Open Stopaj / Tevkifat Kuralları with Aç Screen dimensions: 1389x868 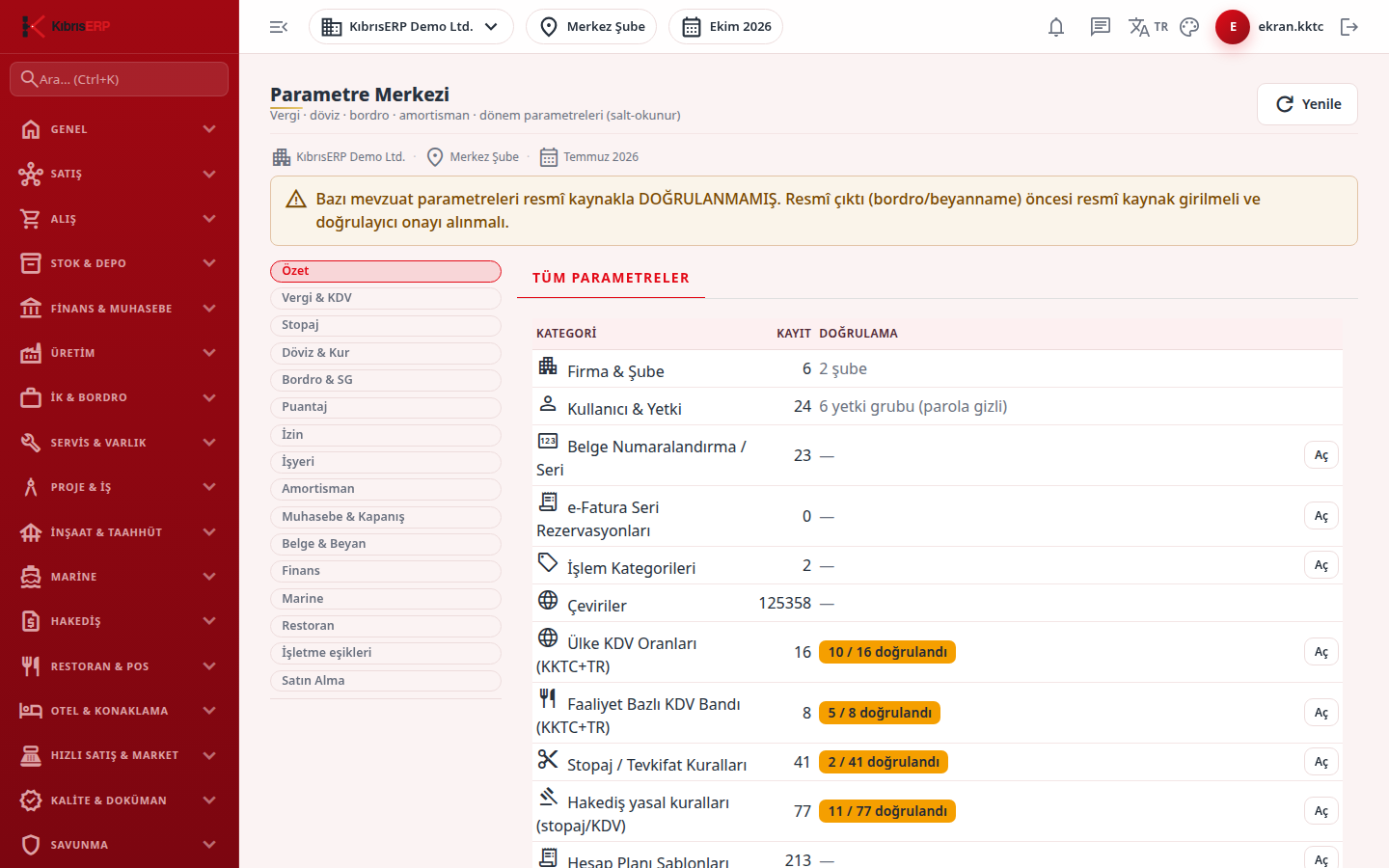tap(1321, 762)
